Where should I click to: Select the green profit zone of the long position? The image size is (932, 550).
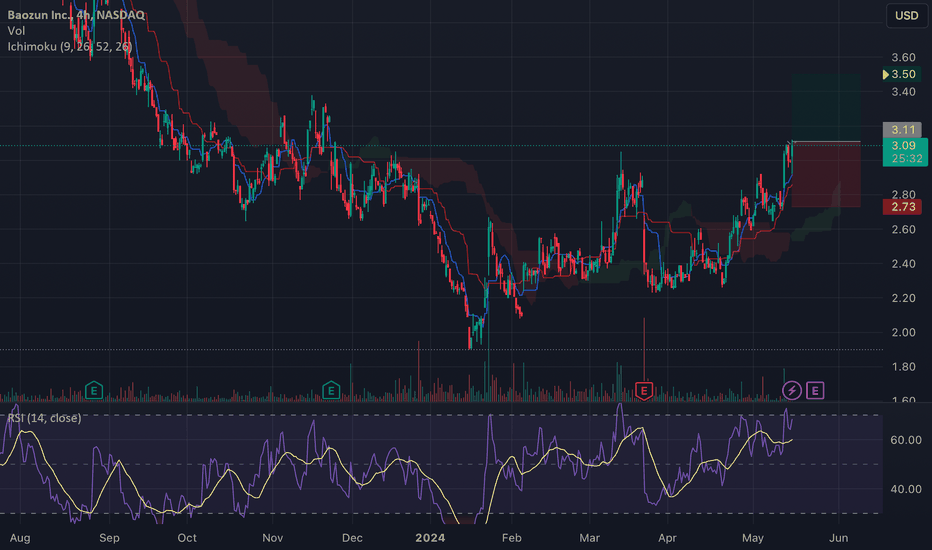point(826,108)
